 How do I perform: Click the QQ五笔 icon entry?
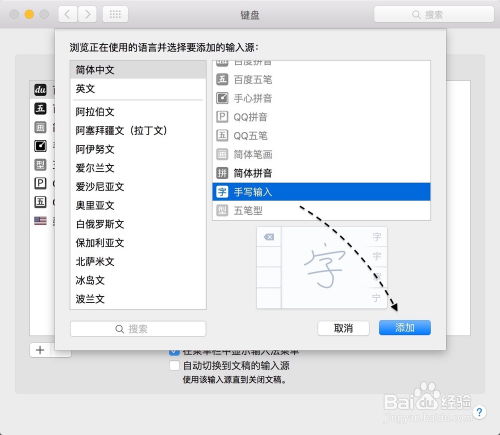(x=222, y=135)
